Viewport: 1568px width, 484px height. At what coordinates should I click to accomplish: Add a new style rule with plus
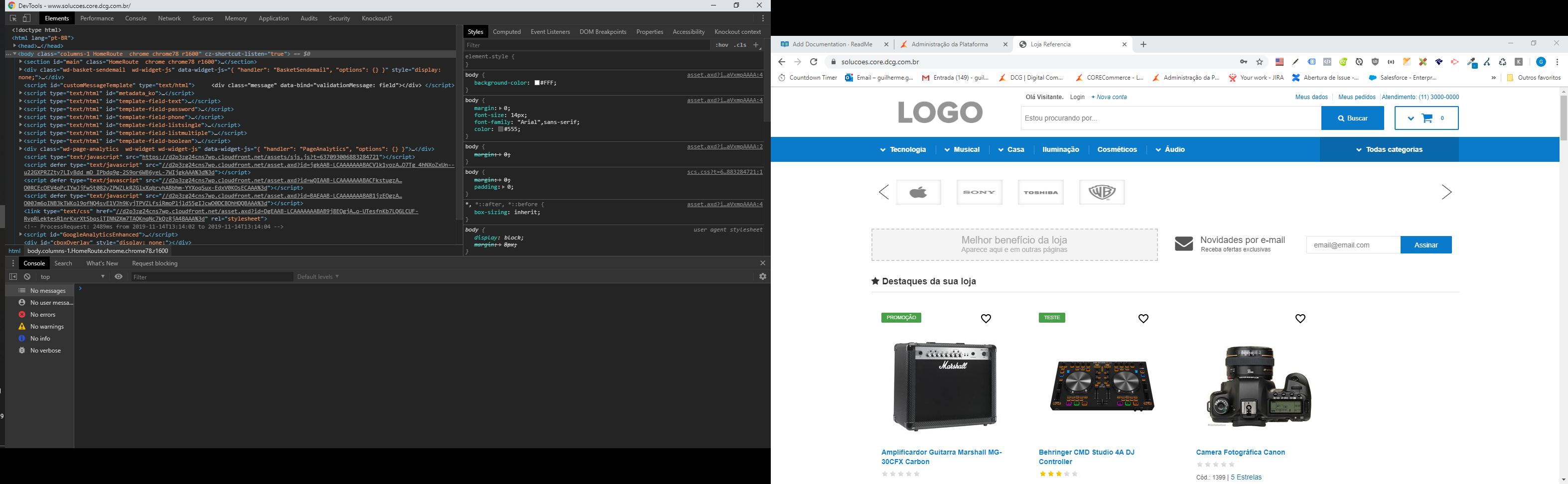[757, 45]
